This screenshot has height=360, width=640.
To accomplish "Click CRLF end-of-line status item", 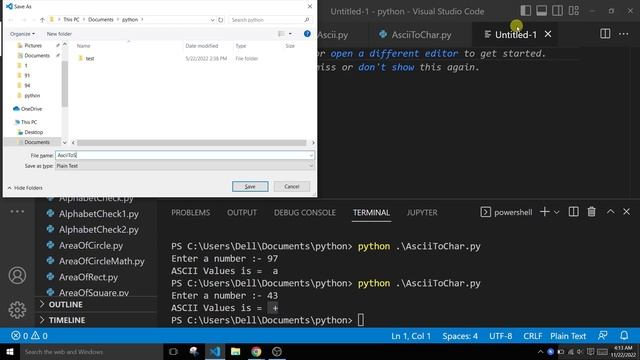I will pos(533,336).
